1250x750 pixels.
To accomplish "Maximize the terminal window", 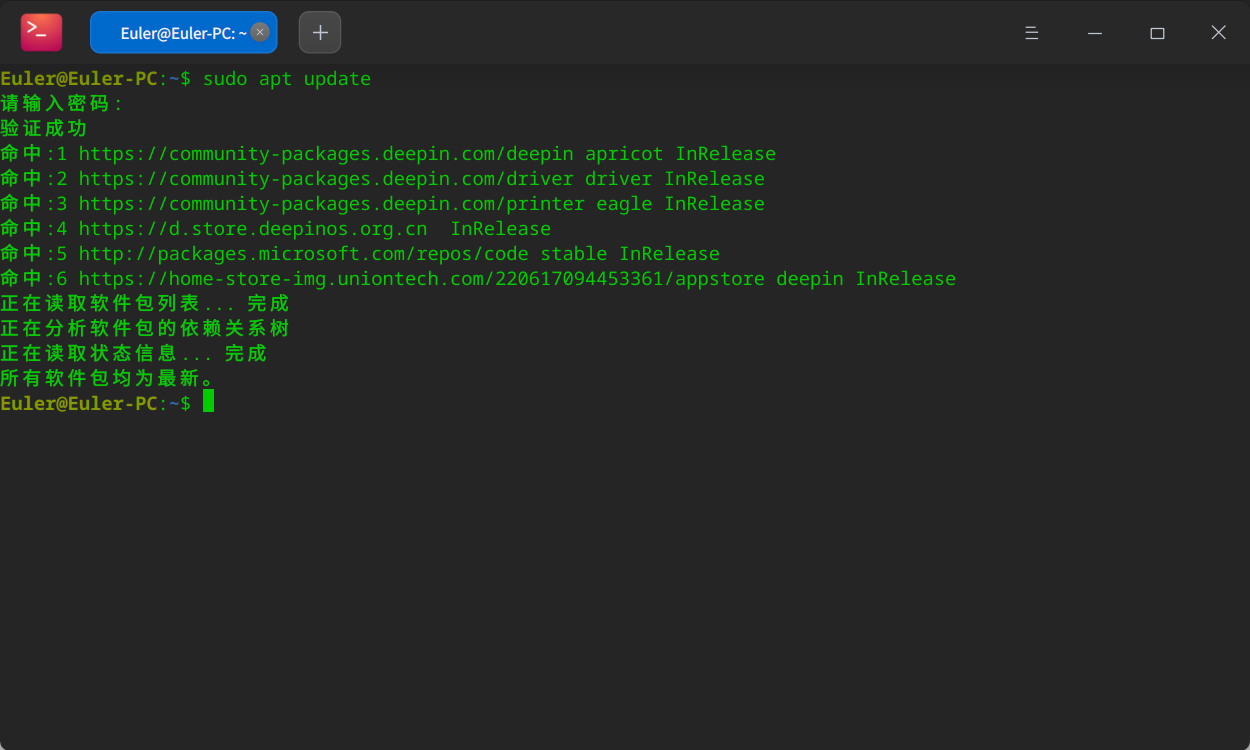I will pyautogui.click(x=1157, y=33).
